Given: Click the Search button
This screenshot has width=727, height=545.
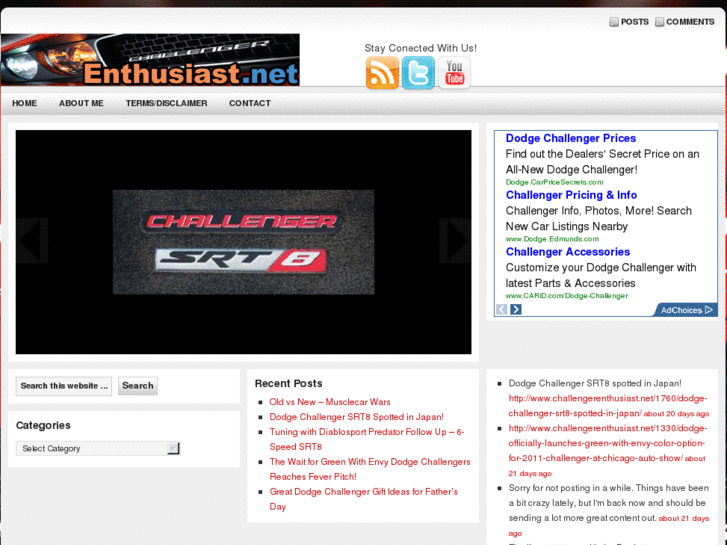Looking at the screenshot, I should (138, 385).
